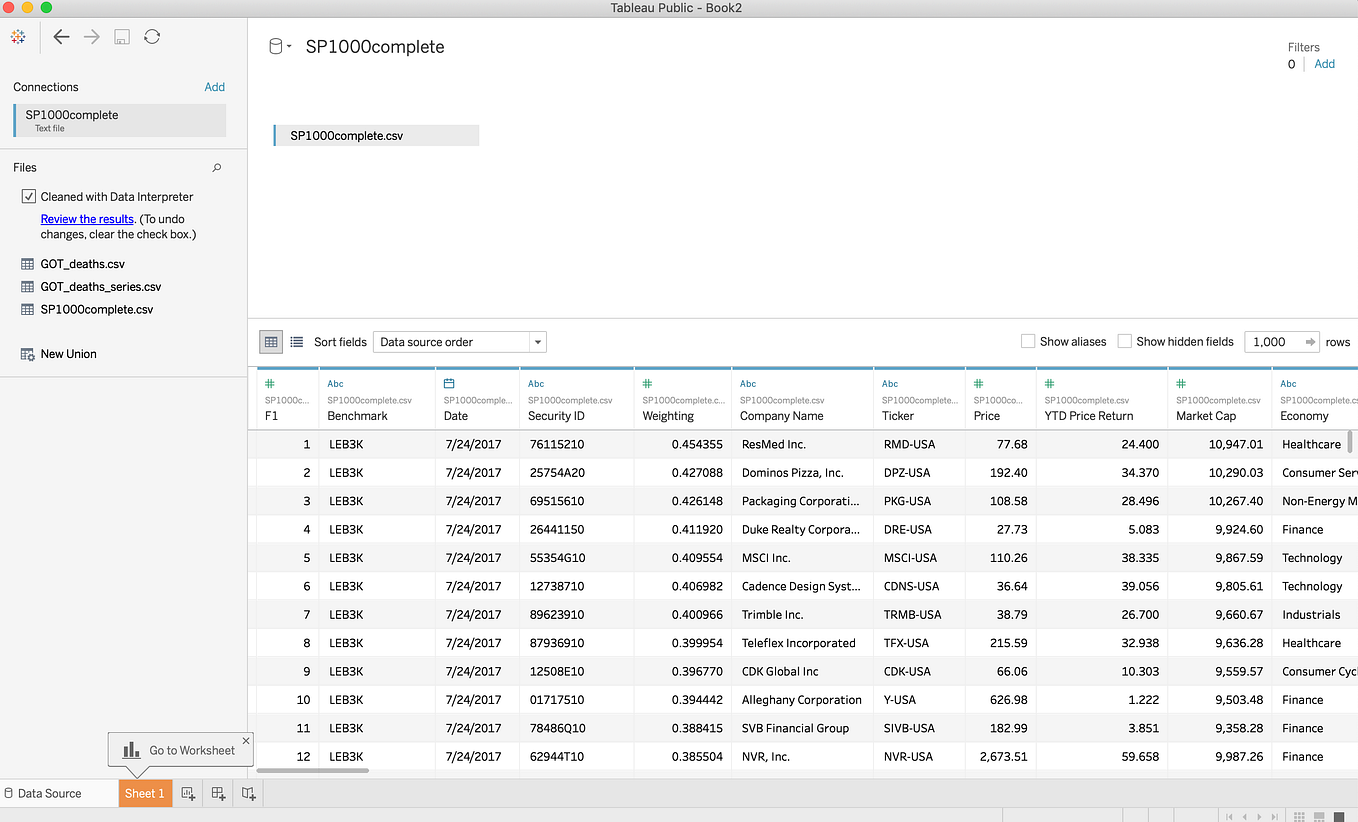Enable the Show aliases checkbox
Image resolution: width=1358 pixels, height=822 pixels.
[x=1028, y=341]
